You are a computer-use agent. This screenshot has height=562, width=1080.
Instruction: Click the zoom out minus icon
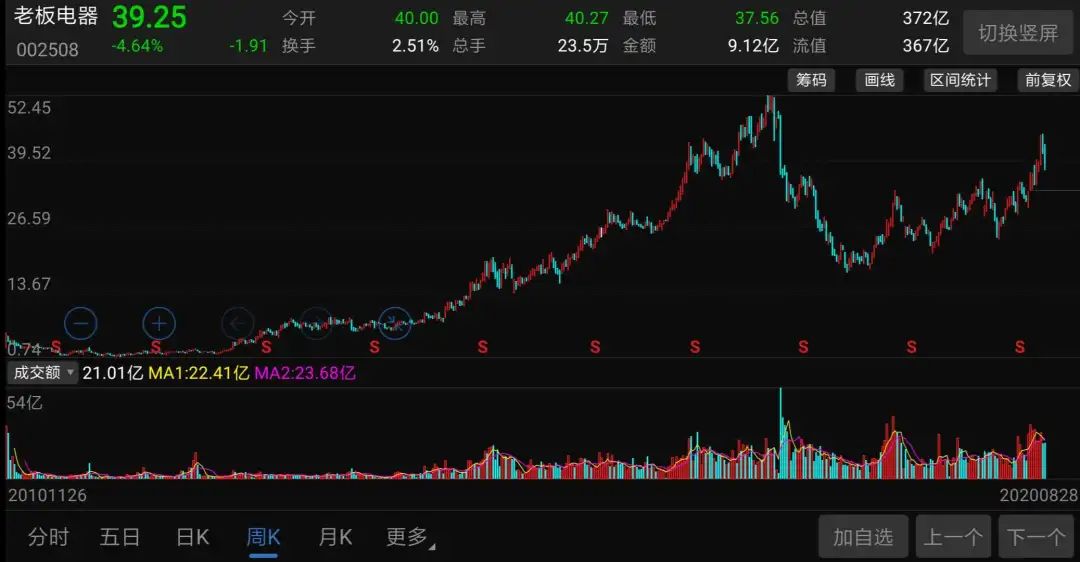[81, 323]
